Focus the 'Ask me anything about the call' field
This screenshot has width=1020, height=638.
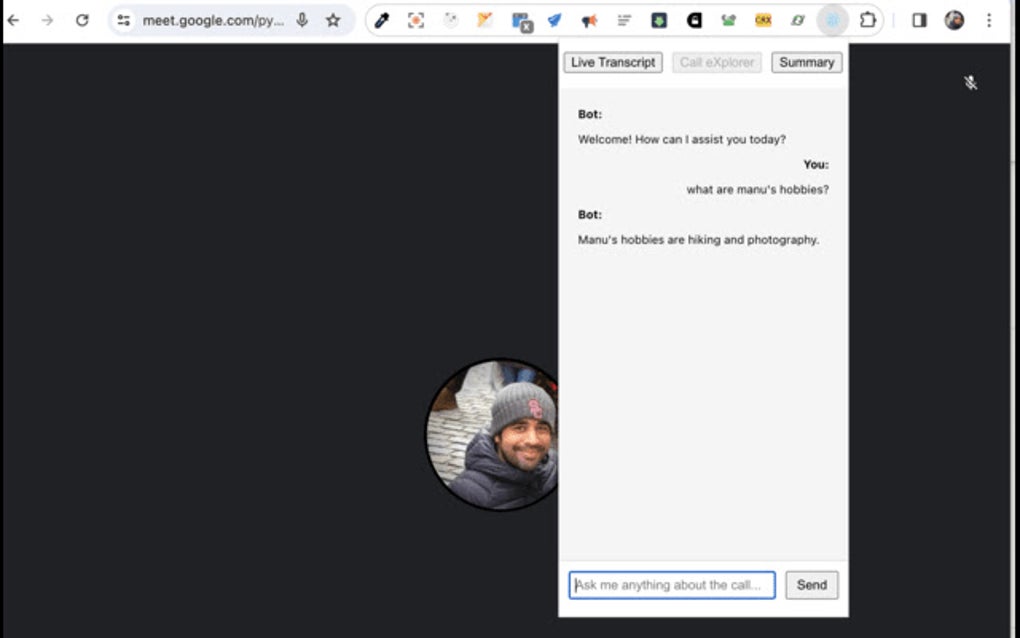[x=672, y=585]
